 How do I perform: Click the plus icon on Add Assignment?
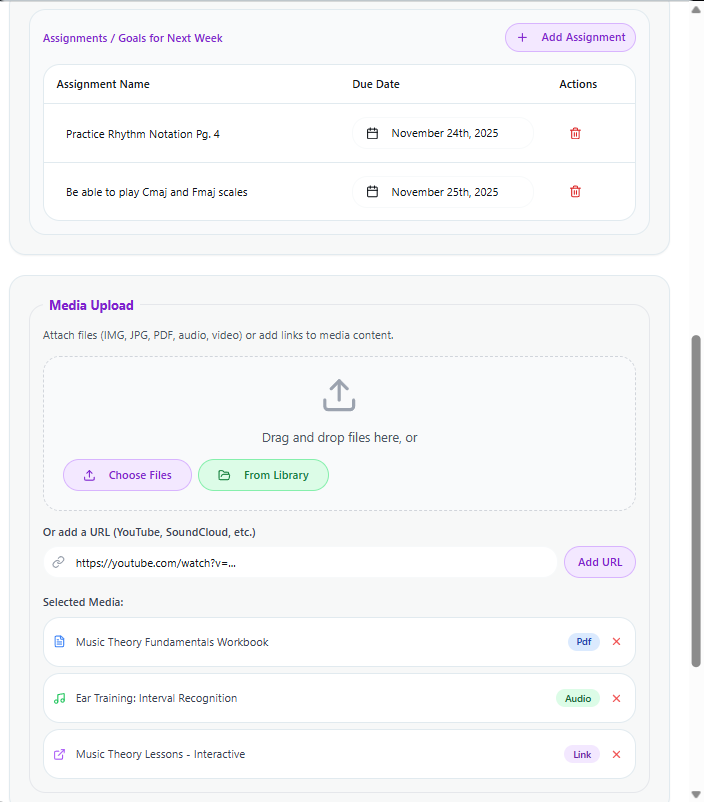pyautogui.click(x=522, y=37)
